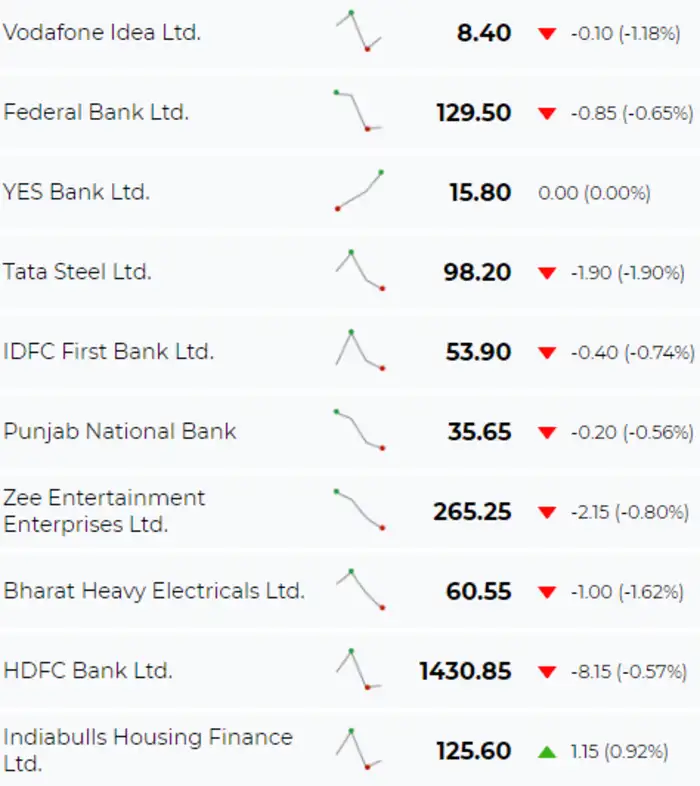The image size is (700, 786).
Task: Click green up arrow for Indiabulls Housing
Action: (546, 751)
